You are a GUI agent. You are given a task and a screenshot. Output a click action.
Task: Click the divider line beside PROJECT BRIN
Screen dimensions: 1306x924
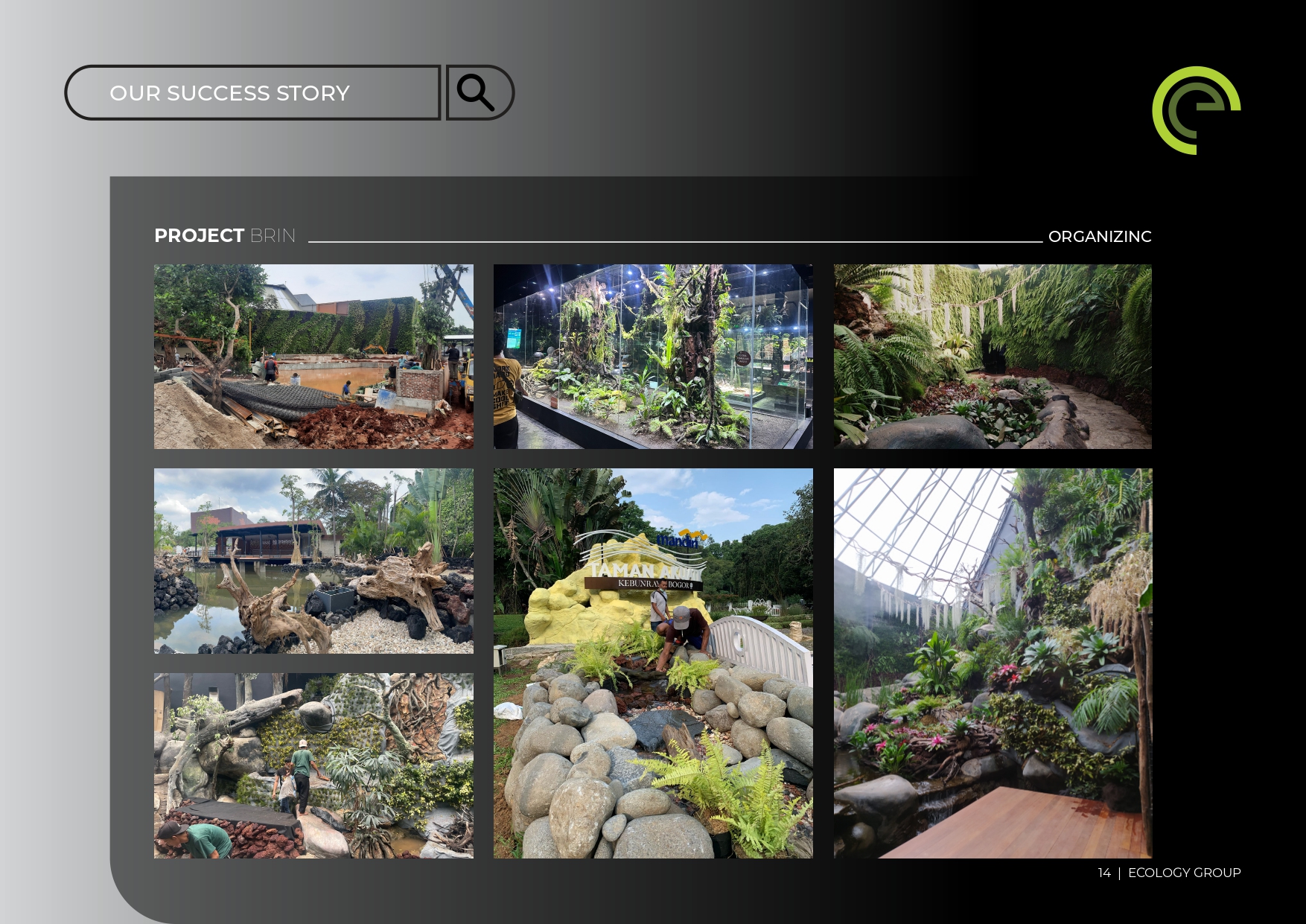675,241
